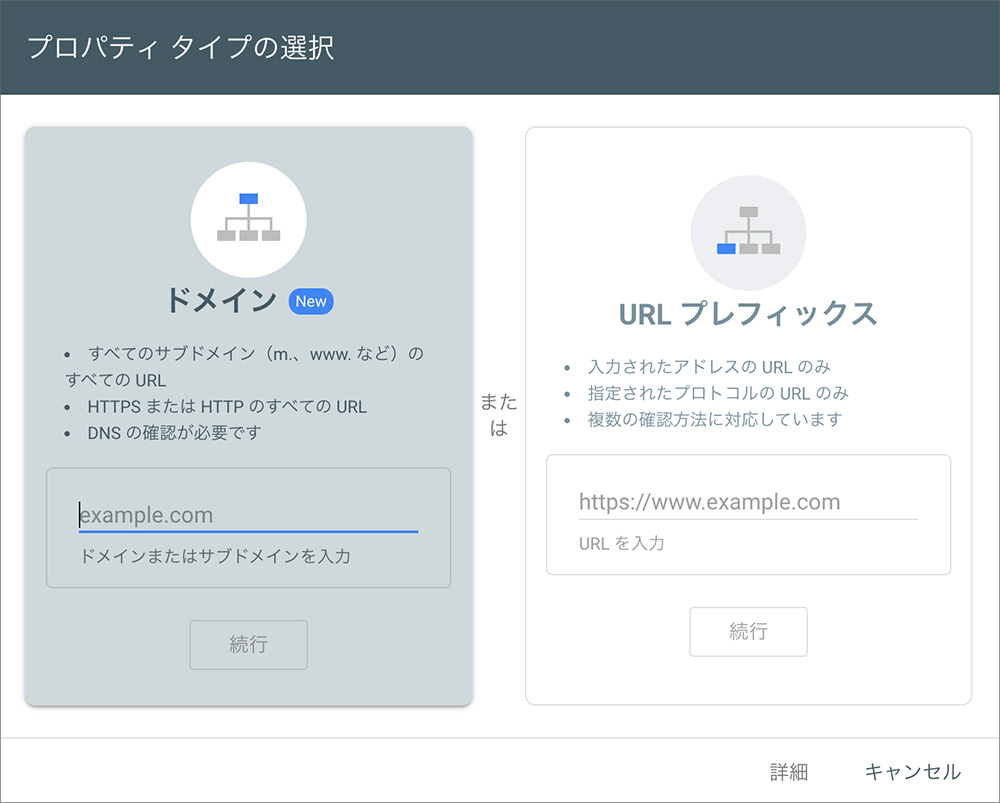This screenshot has width=1000, height=803.
Task: Click the 続行 button under URL prefix
Action: 748,631
